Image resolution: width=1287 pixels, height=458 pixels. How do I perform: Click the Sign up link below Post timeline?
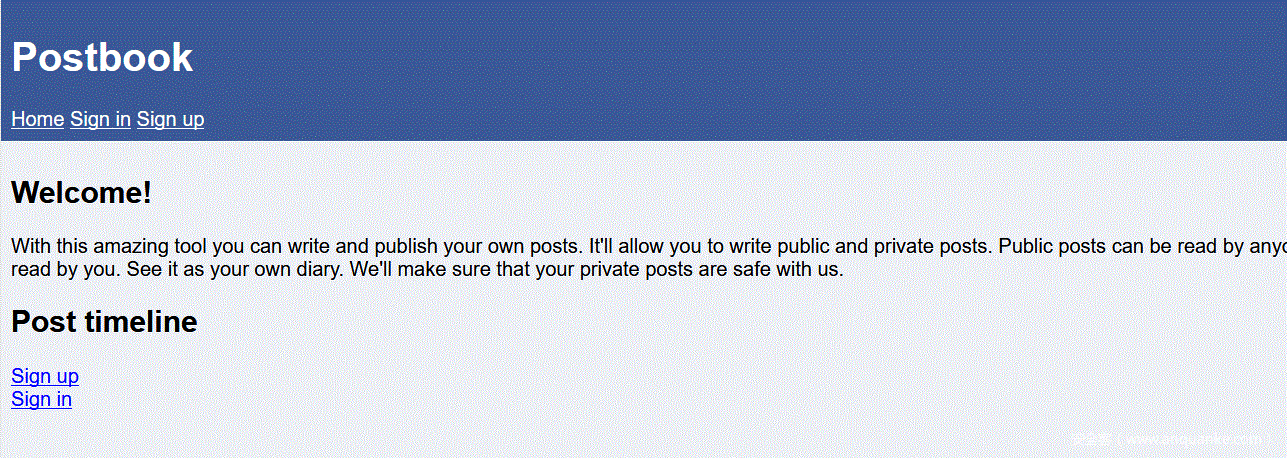(44, 376)
